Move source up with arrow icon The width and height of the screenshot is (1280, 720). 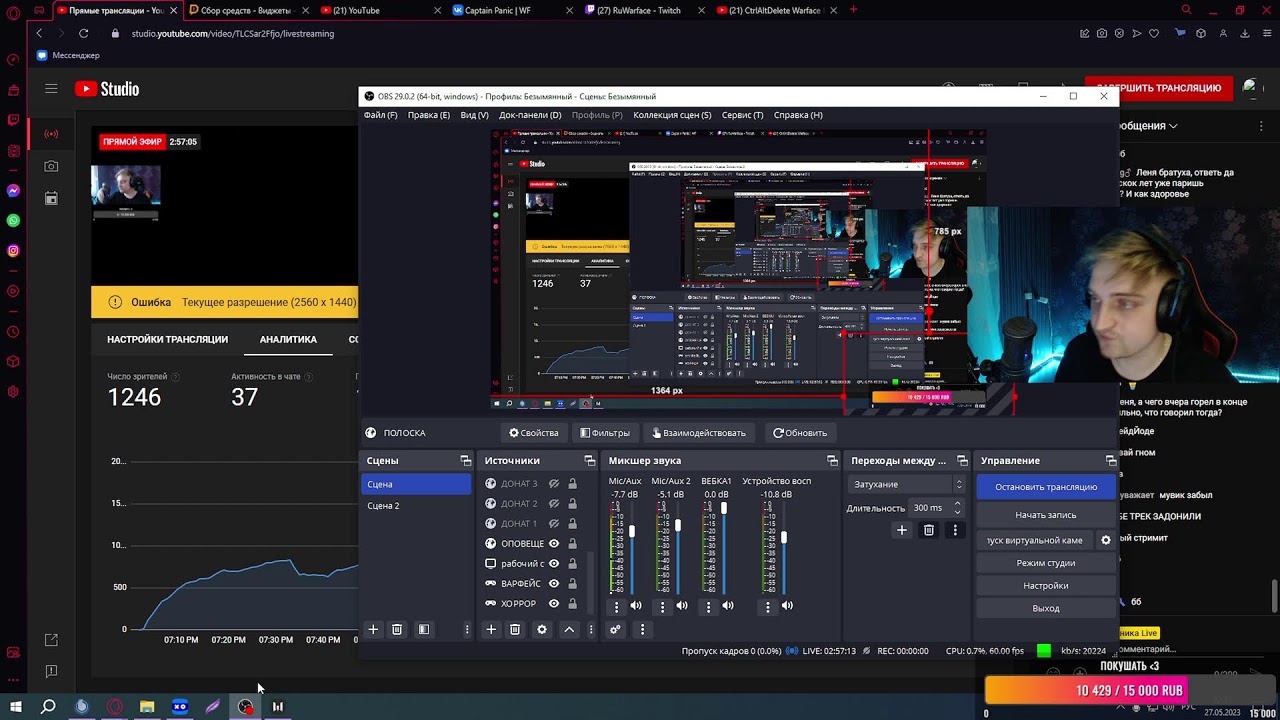tap(569, 629)
